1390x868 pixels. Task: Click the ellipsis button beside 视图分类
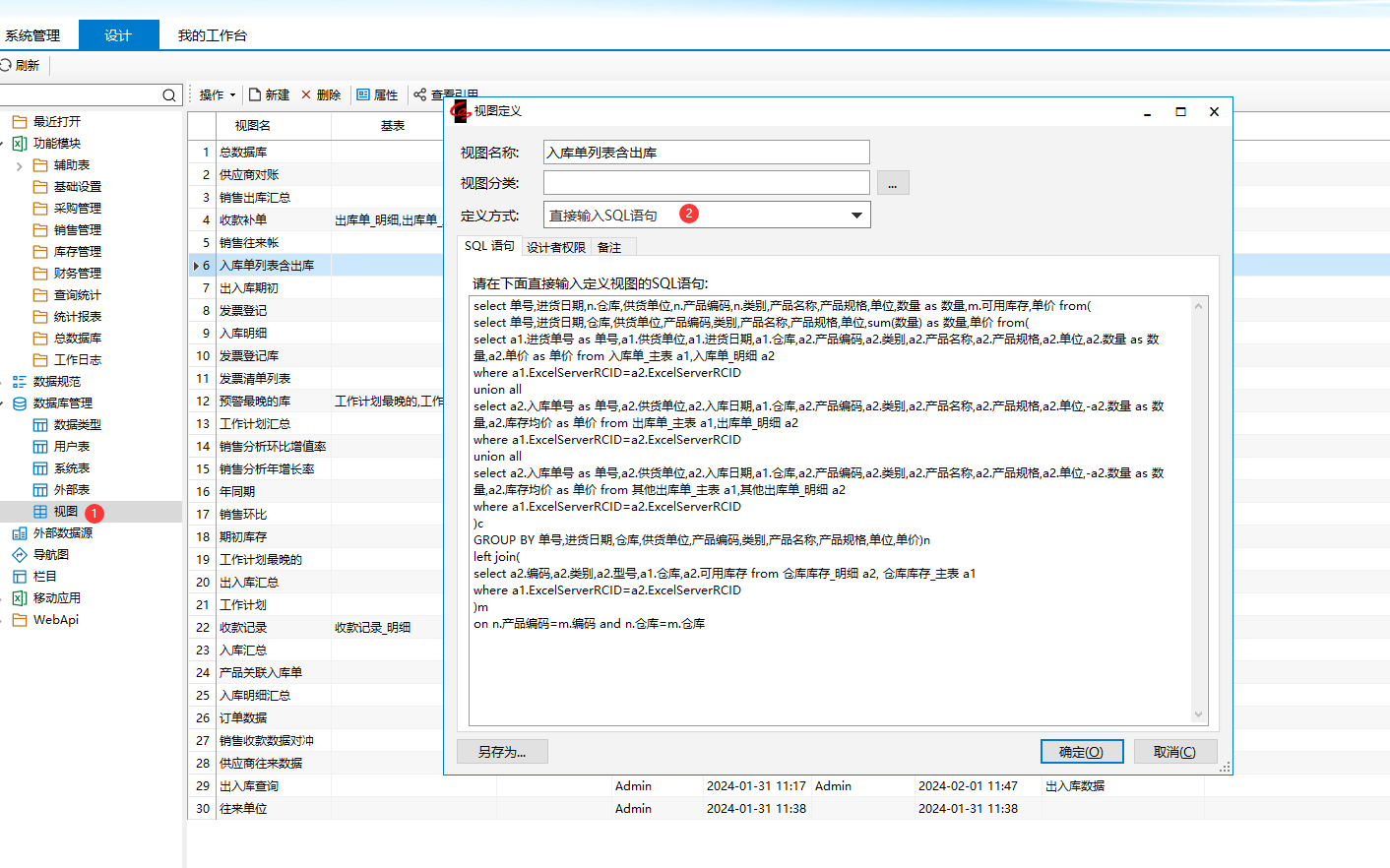(x=893, y=184)
